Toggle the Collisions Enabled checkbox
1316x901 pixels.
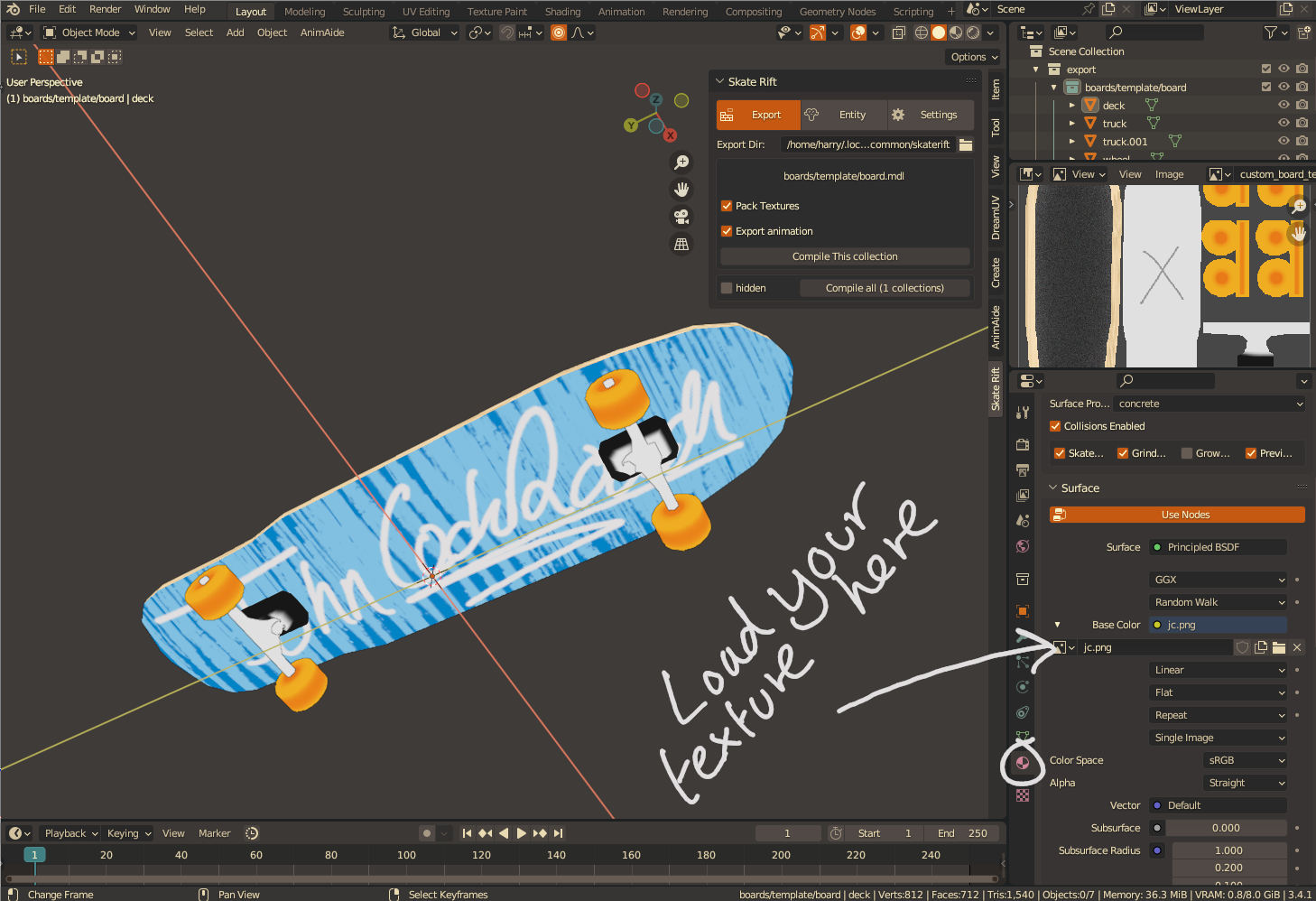click(1055, 426)
